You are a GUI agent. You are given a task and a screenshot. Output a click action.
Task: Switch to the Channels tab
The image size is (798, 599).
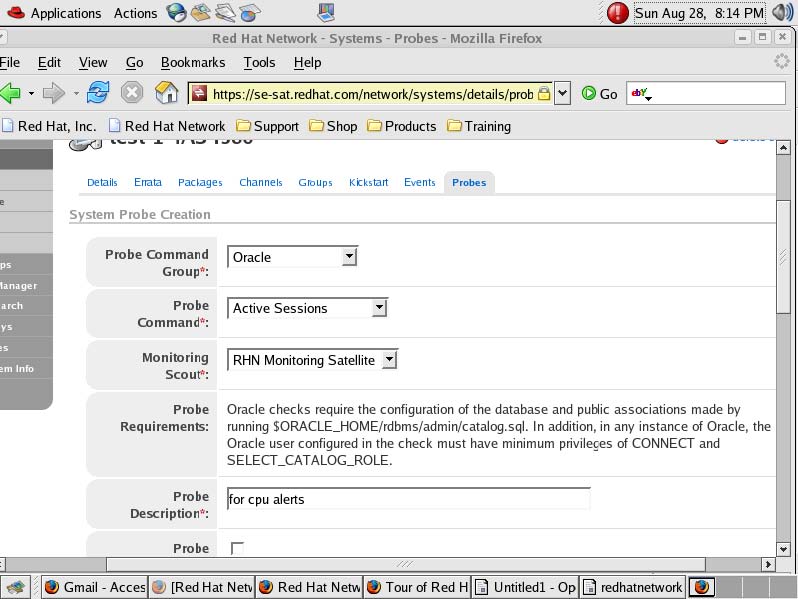tap(261, 182)
